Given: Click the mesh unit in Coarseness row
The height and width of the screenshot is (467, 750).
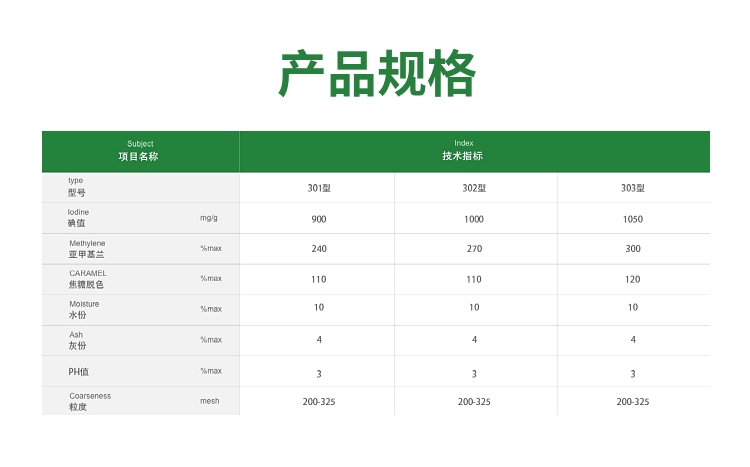Looking at the screenshot, I should point(209,401).
